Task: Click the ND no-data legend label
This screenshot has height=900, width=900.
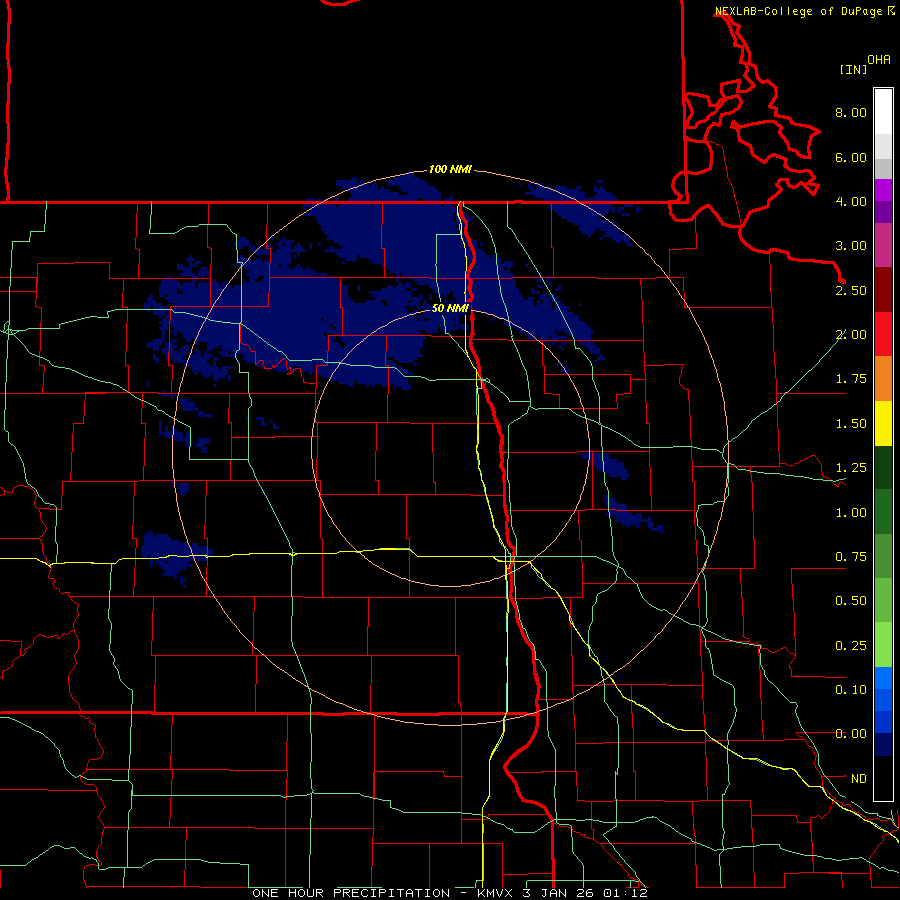Action: pos(859,779)
